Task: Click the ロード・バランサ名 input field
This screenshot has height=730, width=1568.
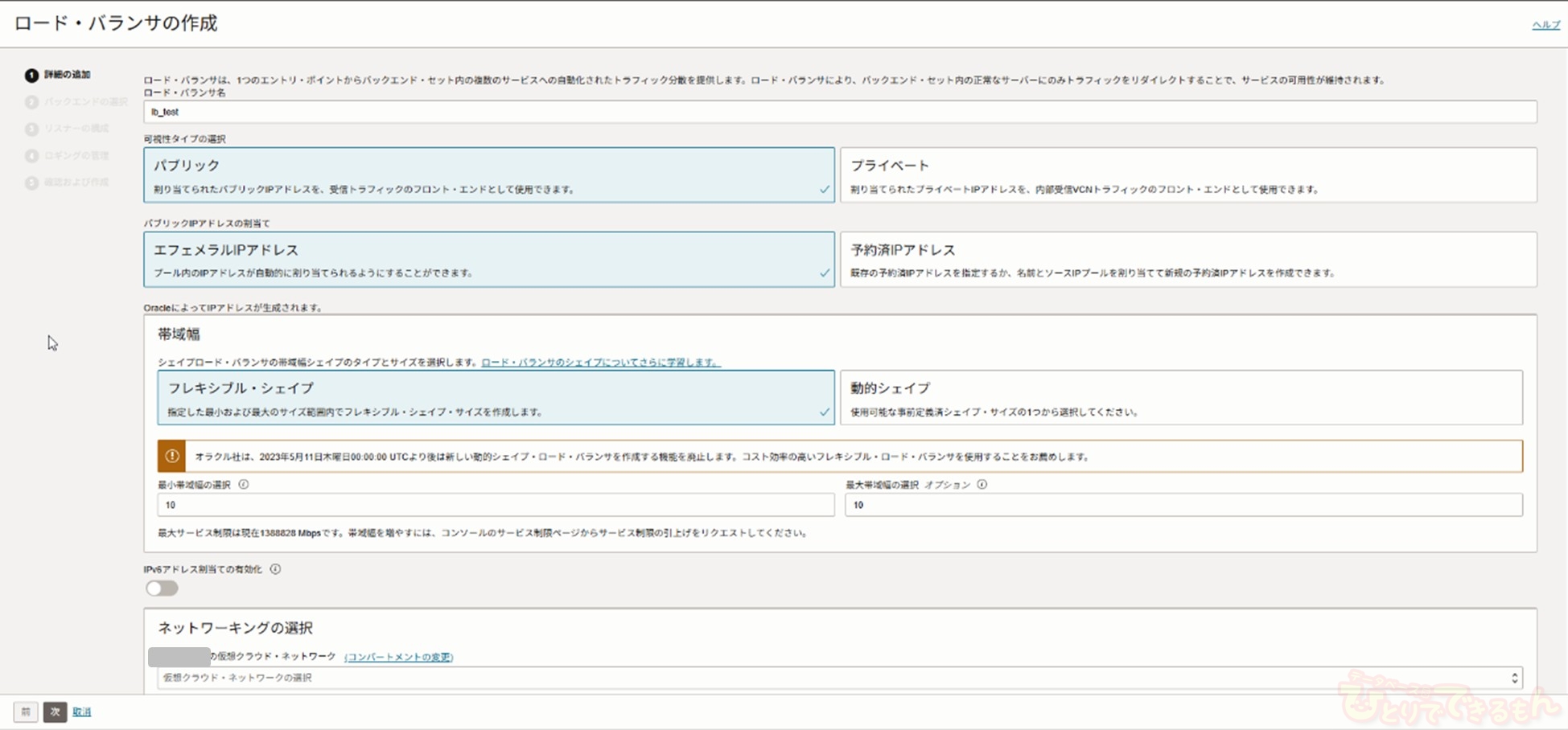Action: [x=839, y=112]
